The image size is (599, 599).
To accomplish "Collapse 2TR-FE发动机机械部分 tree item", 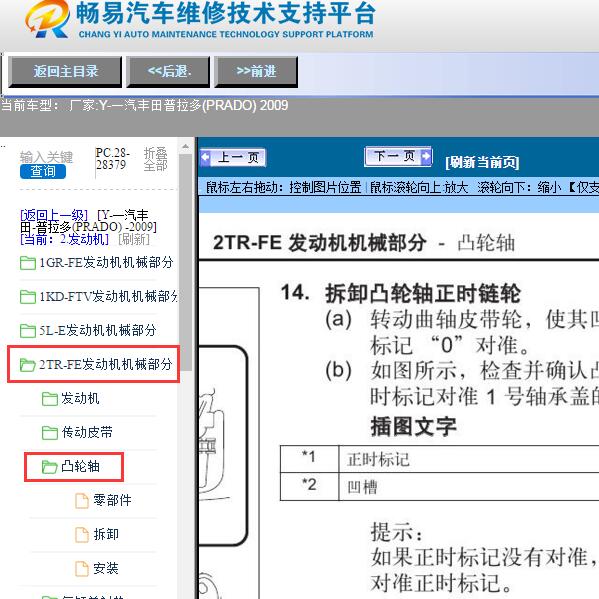I will click(105, 364).
